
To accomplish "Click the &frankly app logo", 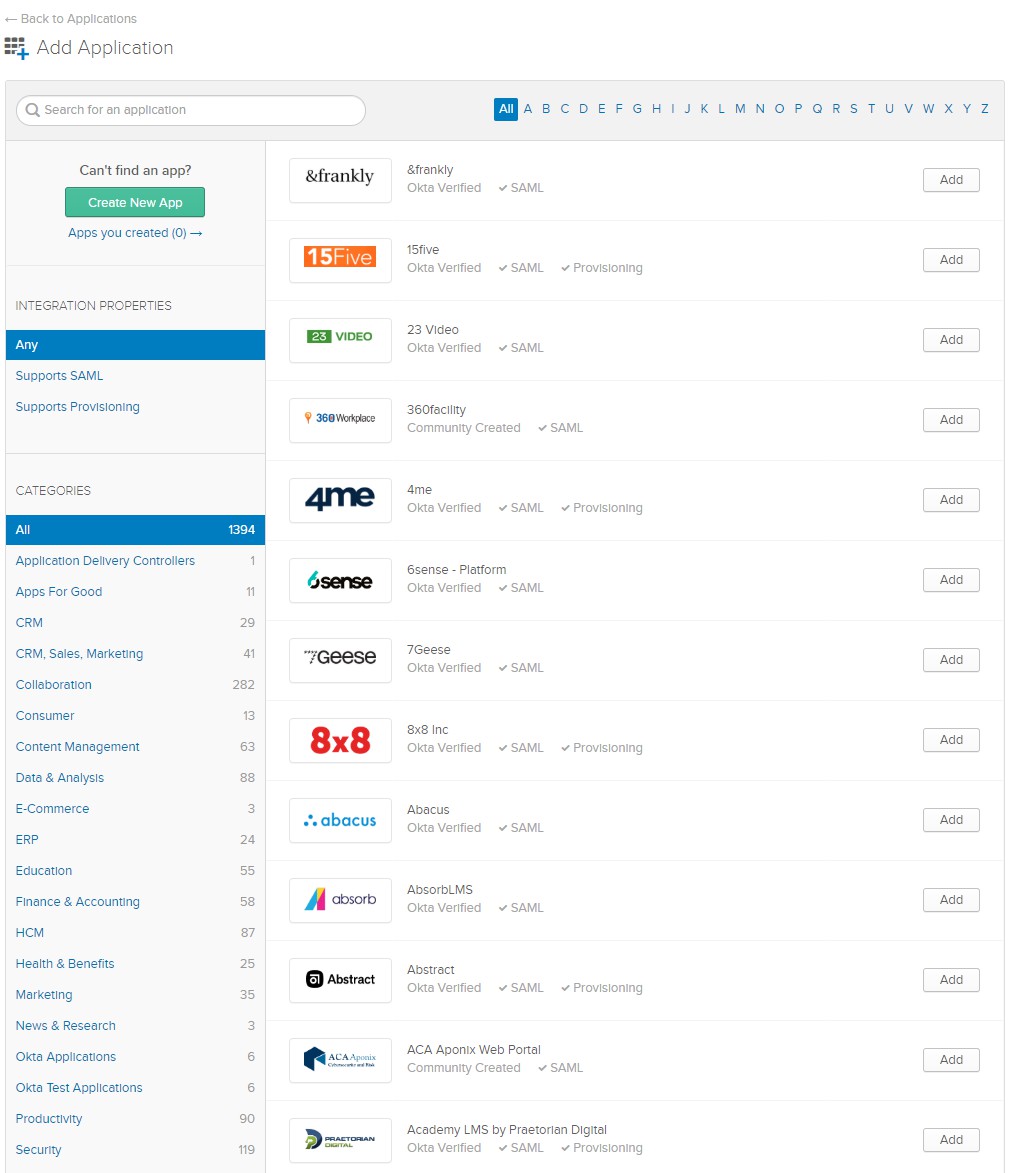I will pos(340,180).
